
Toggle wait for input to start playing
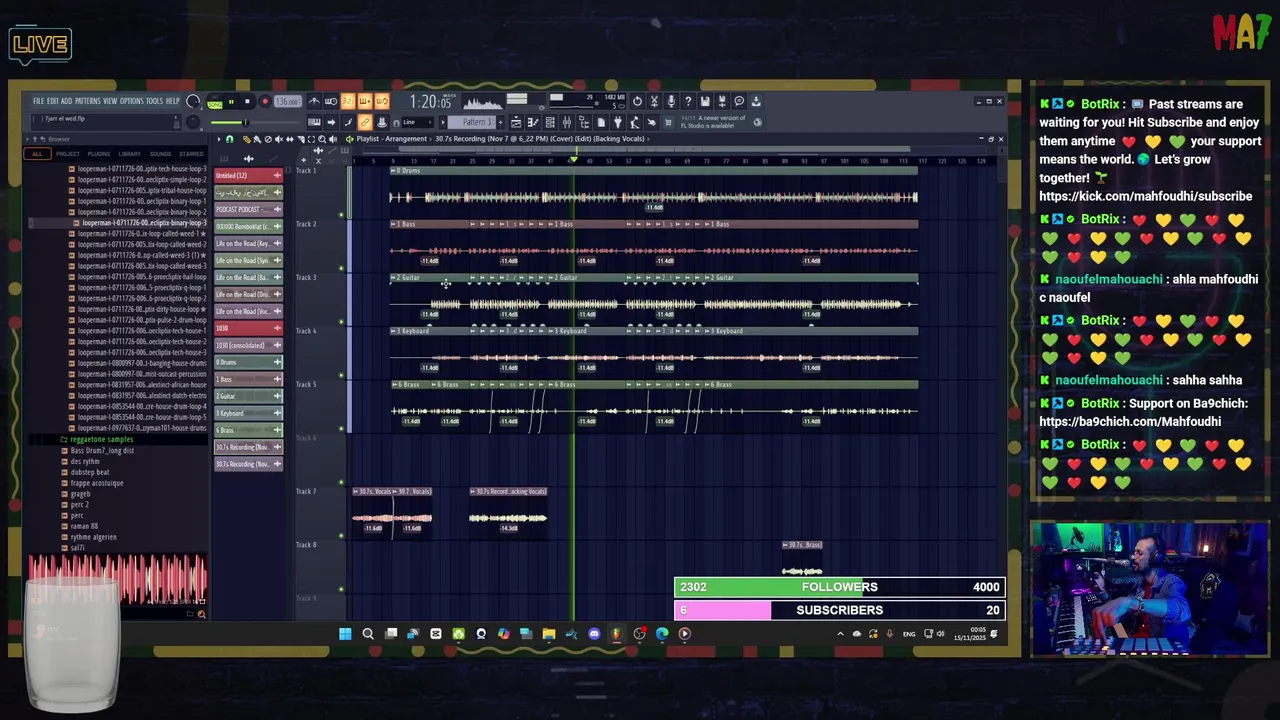[x=331, y=101]
